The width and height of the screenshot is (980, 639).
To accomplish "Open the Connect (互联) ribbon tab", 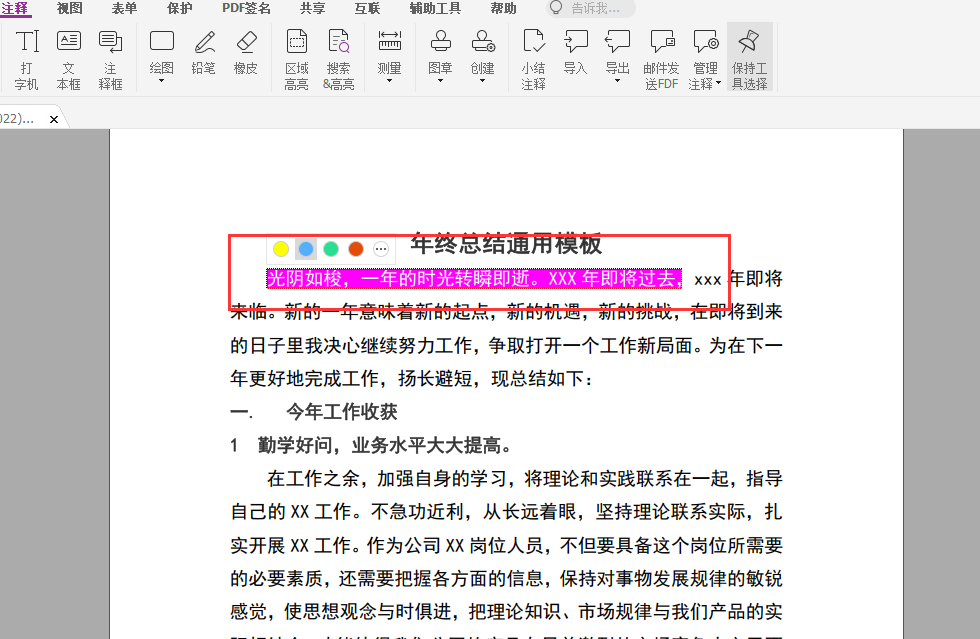I will pyautogui.click(x=367, y=8).
